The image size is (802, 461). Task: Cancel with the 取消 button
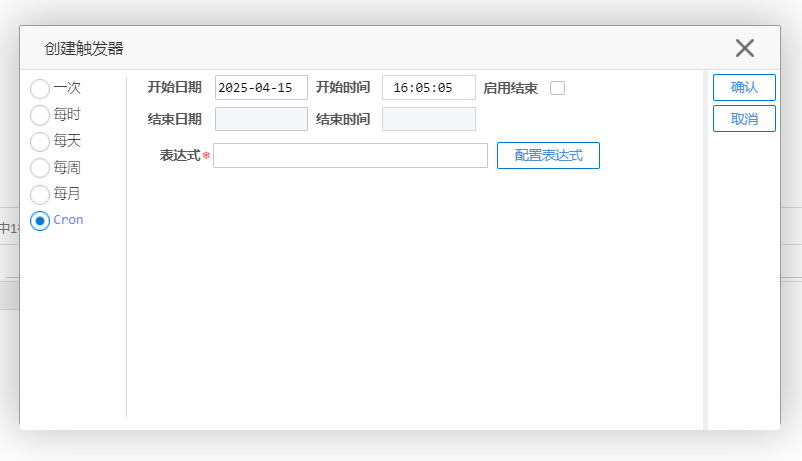point(744,119)
